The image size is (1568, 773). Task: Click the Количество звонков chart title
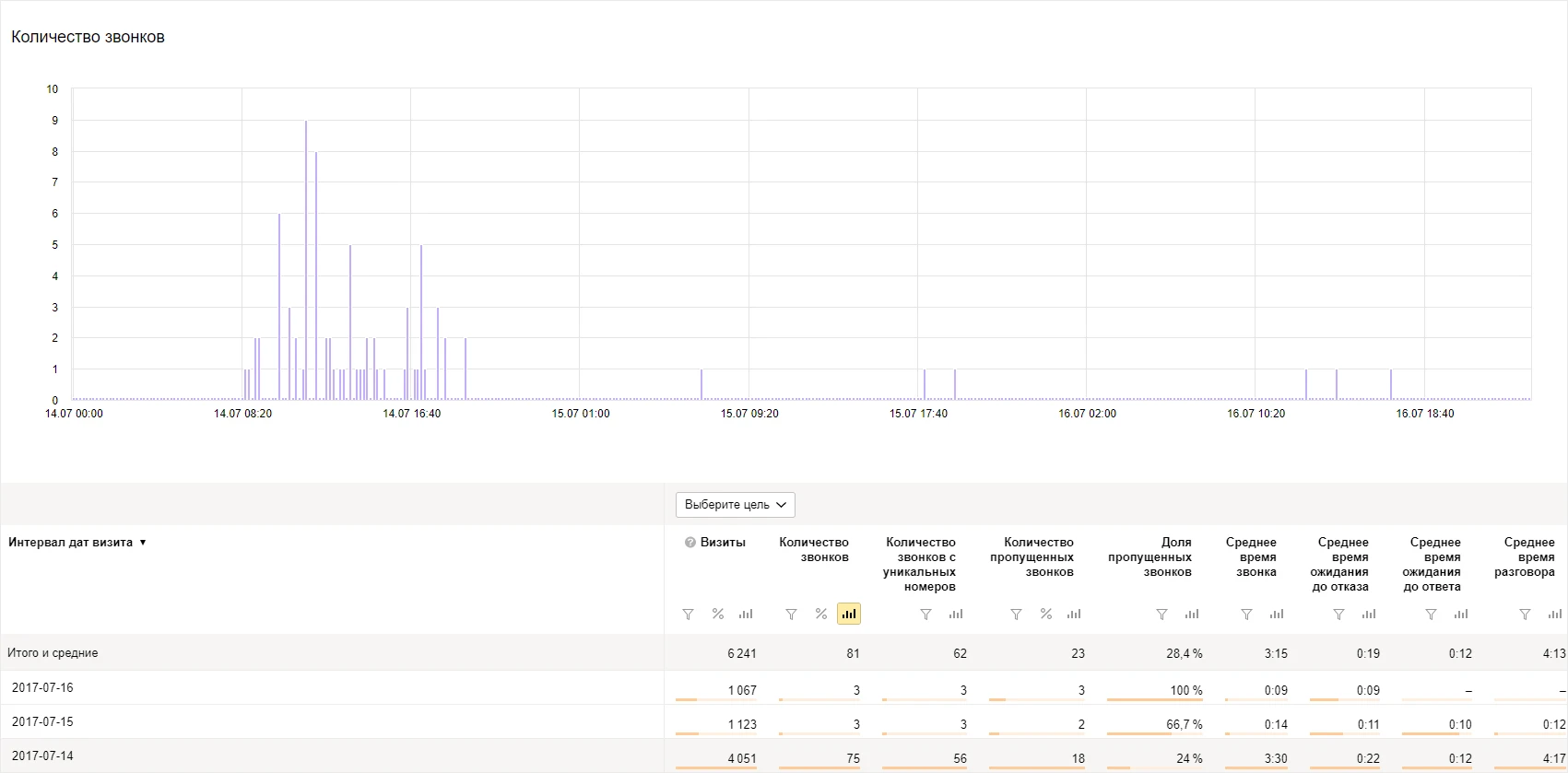(88, 38)
